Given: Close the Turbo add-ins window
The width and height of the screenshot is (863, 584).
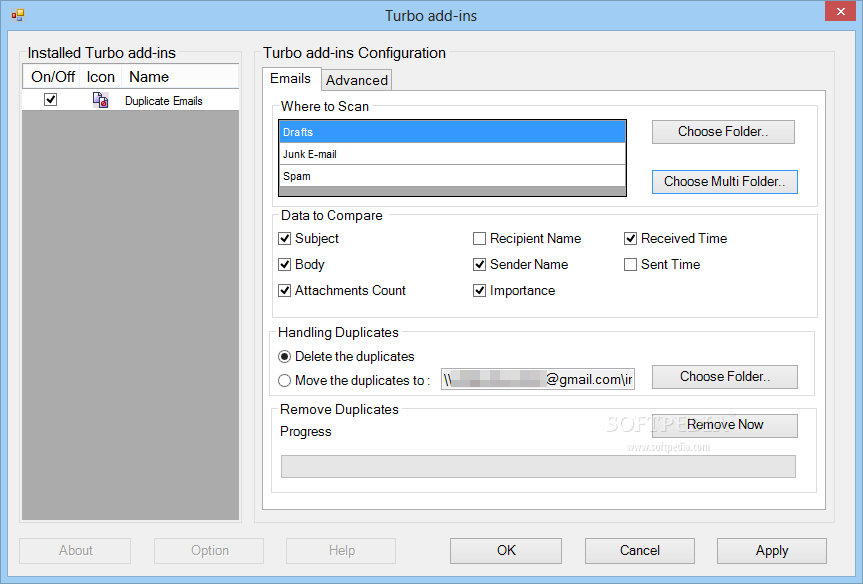Looking at the screenshot, I should pos(840,11).
